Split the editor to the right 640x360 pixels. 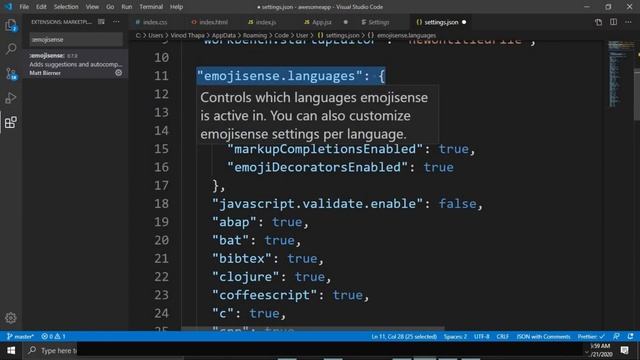pyautogui.click(x=613, y=22)
